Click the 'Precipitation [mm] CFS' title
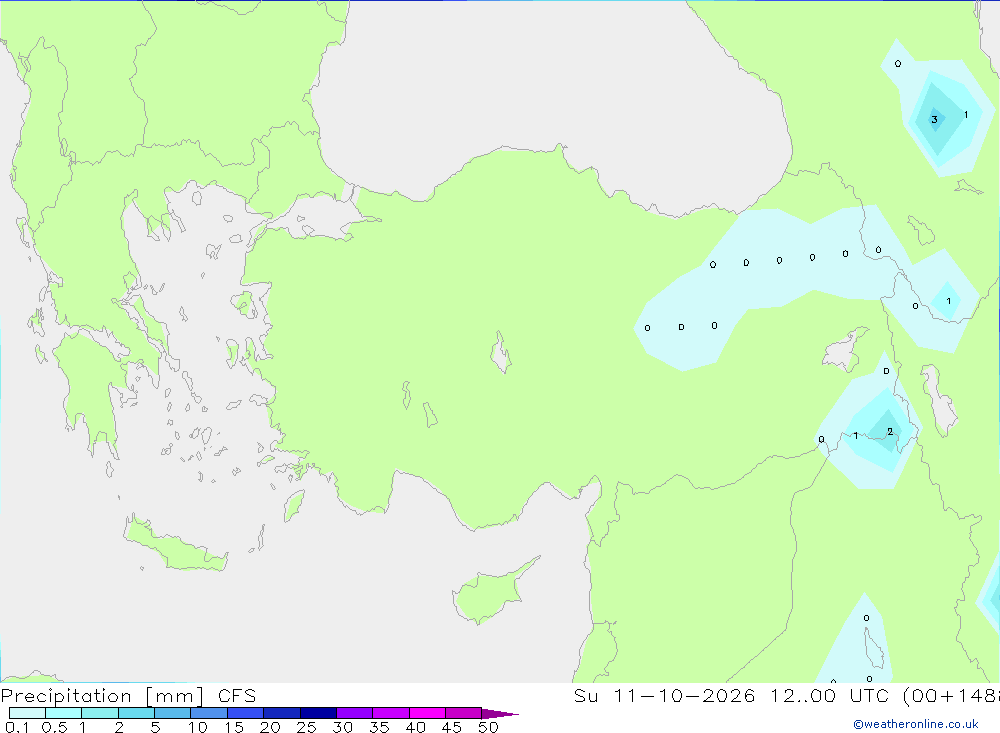 coord(128,696)
